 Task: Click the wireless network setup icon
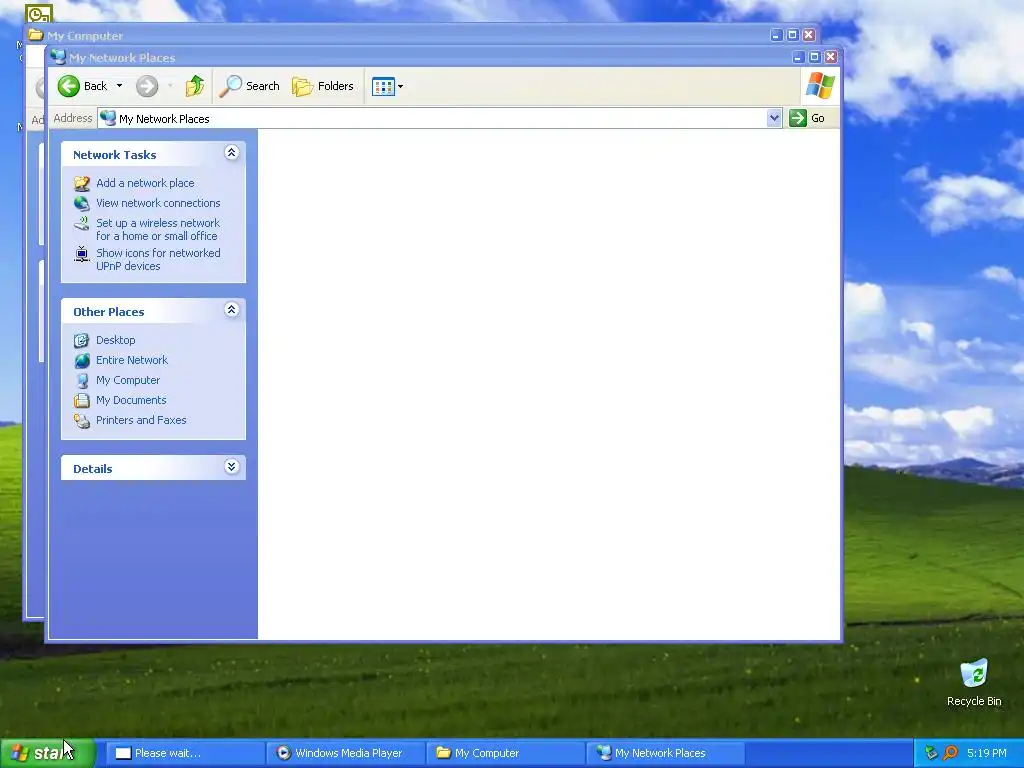[82, 224]
